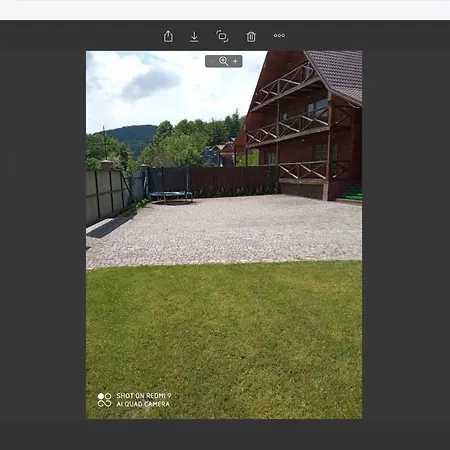The height and width of the screenshot is (450, 450).
Task: Delete the photo with the trash icon
Action: [x=251, y=36]
